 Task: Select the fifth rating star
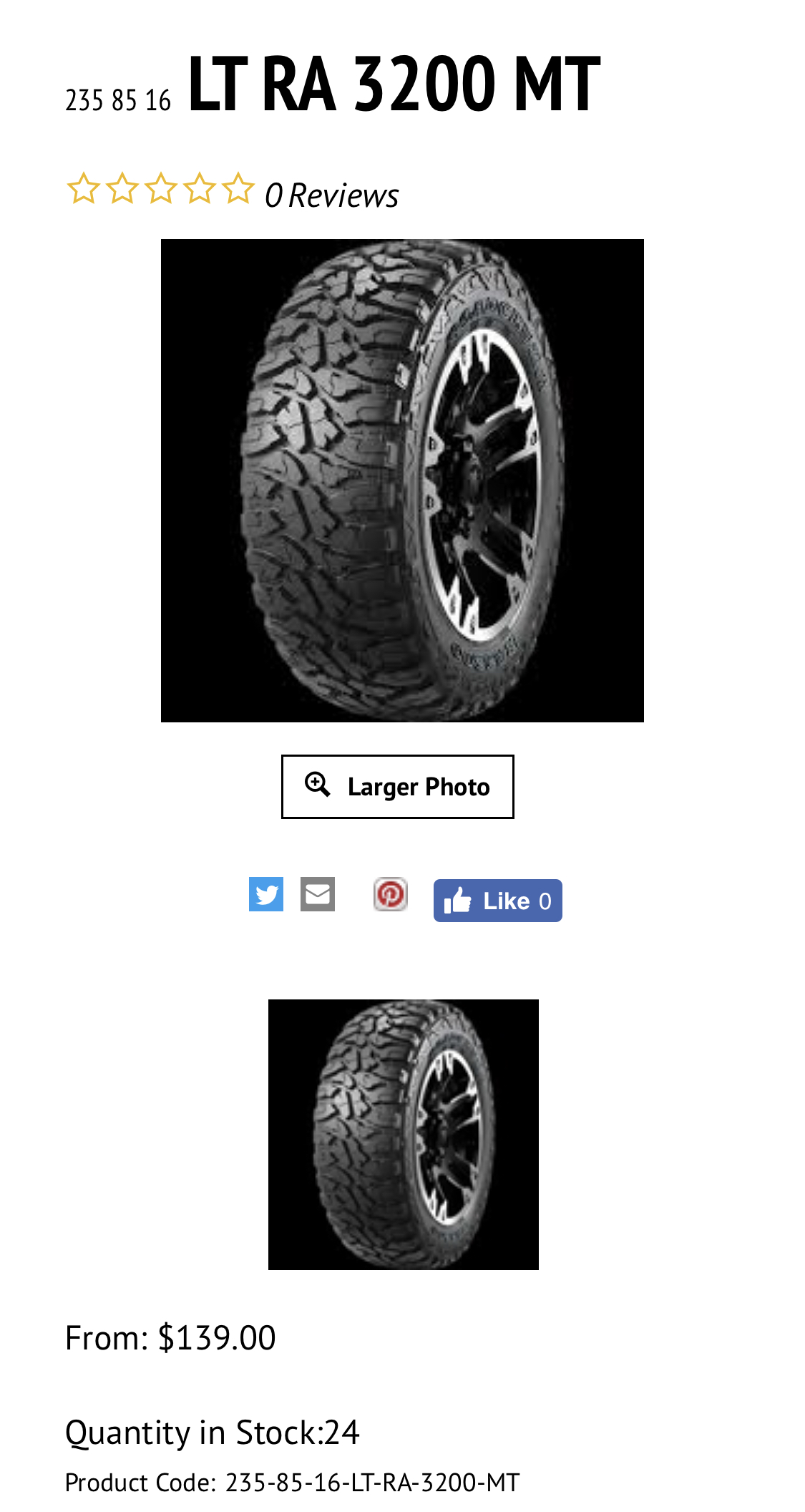238,189
